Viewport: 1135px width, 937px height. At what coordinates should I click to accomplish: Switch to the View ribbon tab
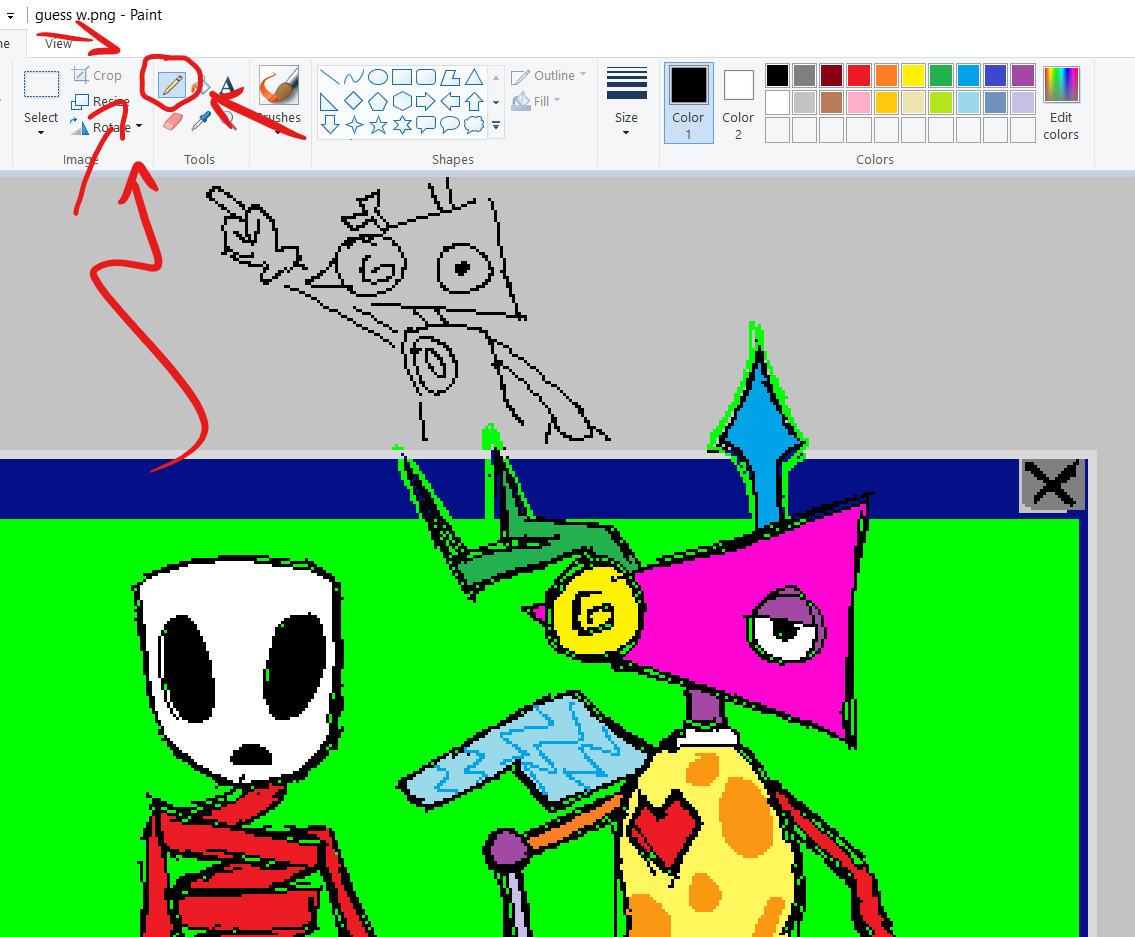[58, 43]
